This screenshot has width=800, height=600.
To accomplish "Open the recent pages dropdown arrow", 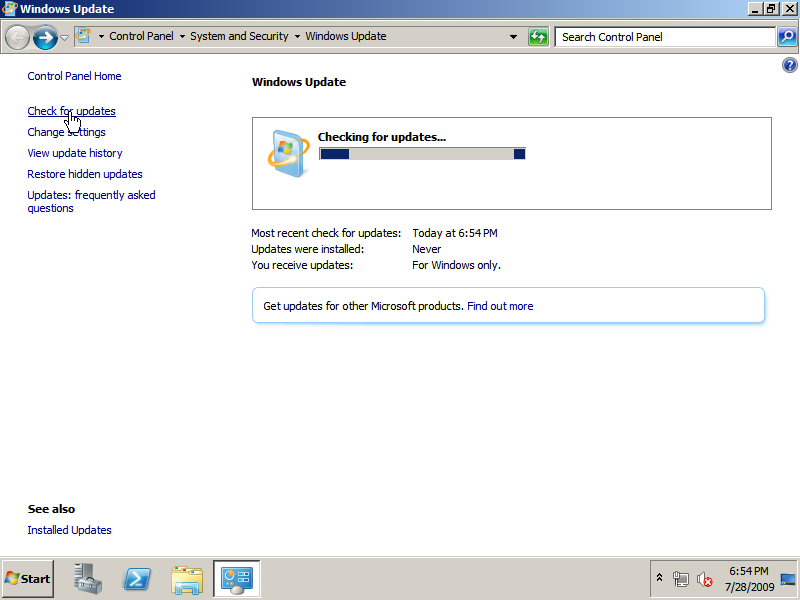I will [64, 37].
